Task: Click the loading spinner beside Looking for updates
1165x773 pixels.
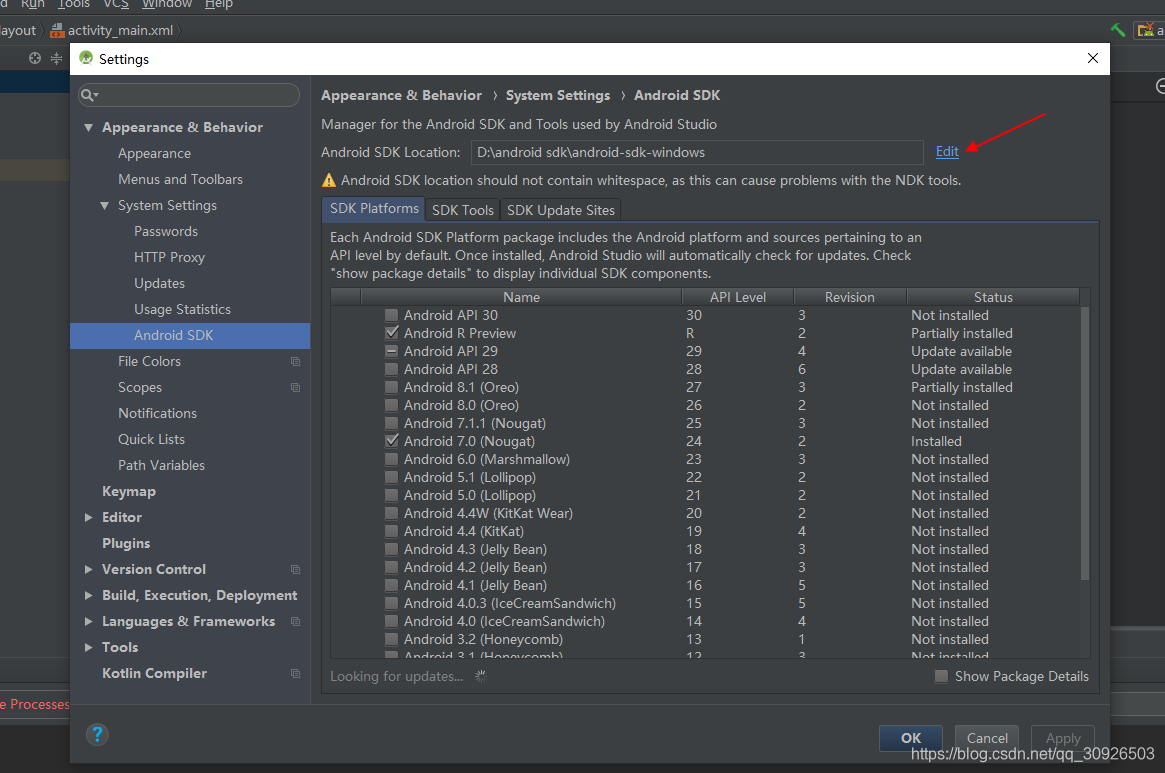Action: [481, 676]
